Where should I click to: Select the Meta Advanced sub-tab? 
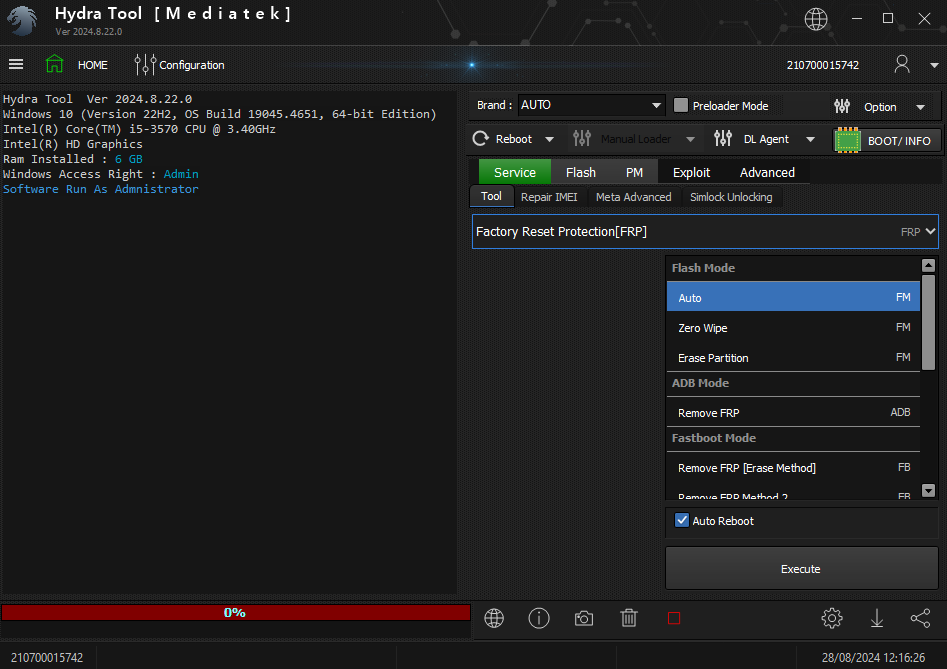tap(634, 197)
